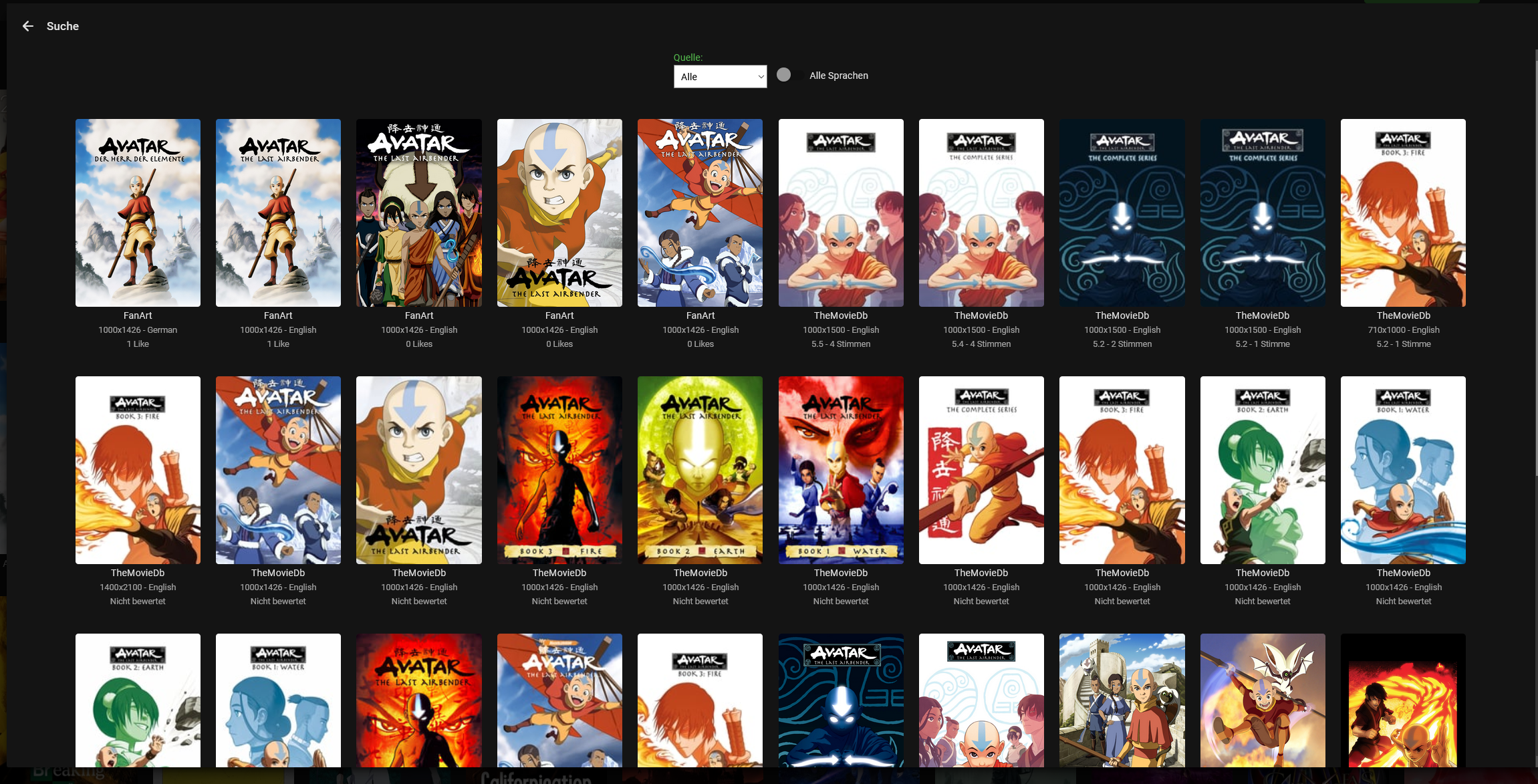Select poster of the group at the stone wall
1538x784 pixels.
point(1122,700)
